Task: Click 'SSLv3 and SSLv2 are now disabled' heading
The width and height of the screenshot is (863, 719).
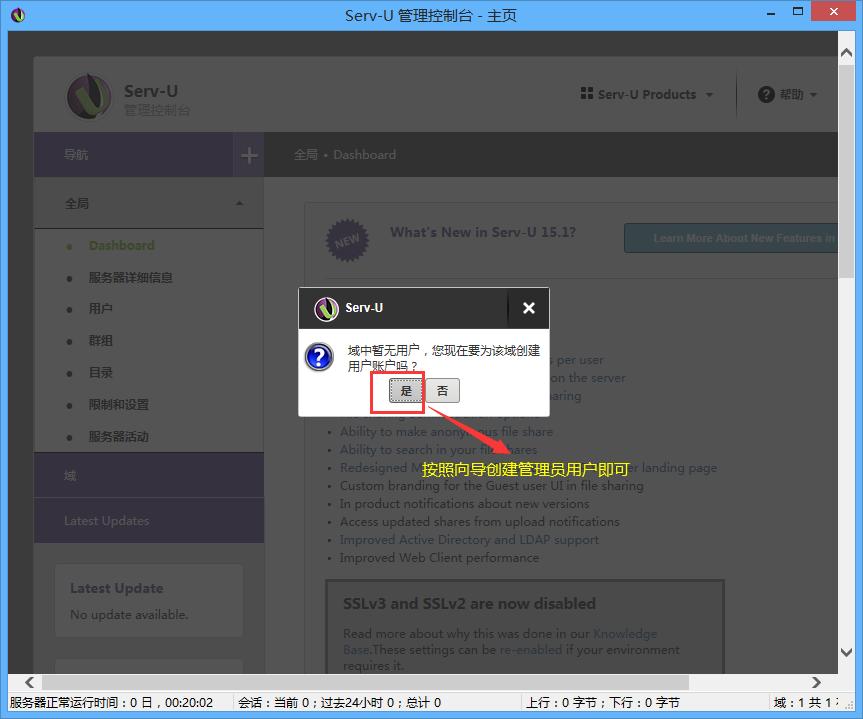Action: [469, 604]
